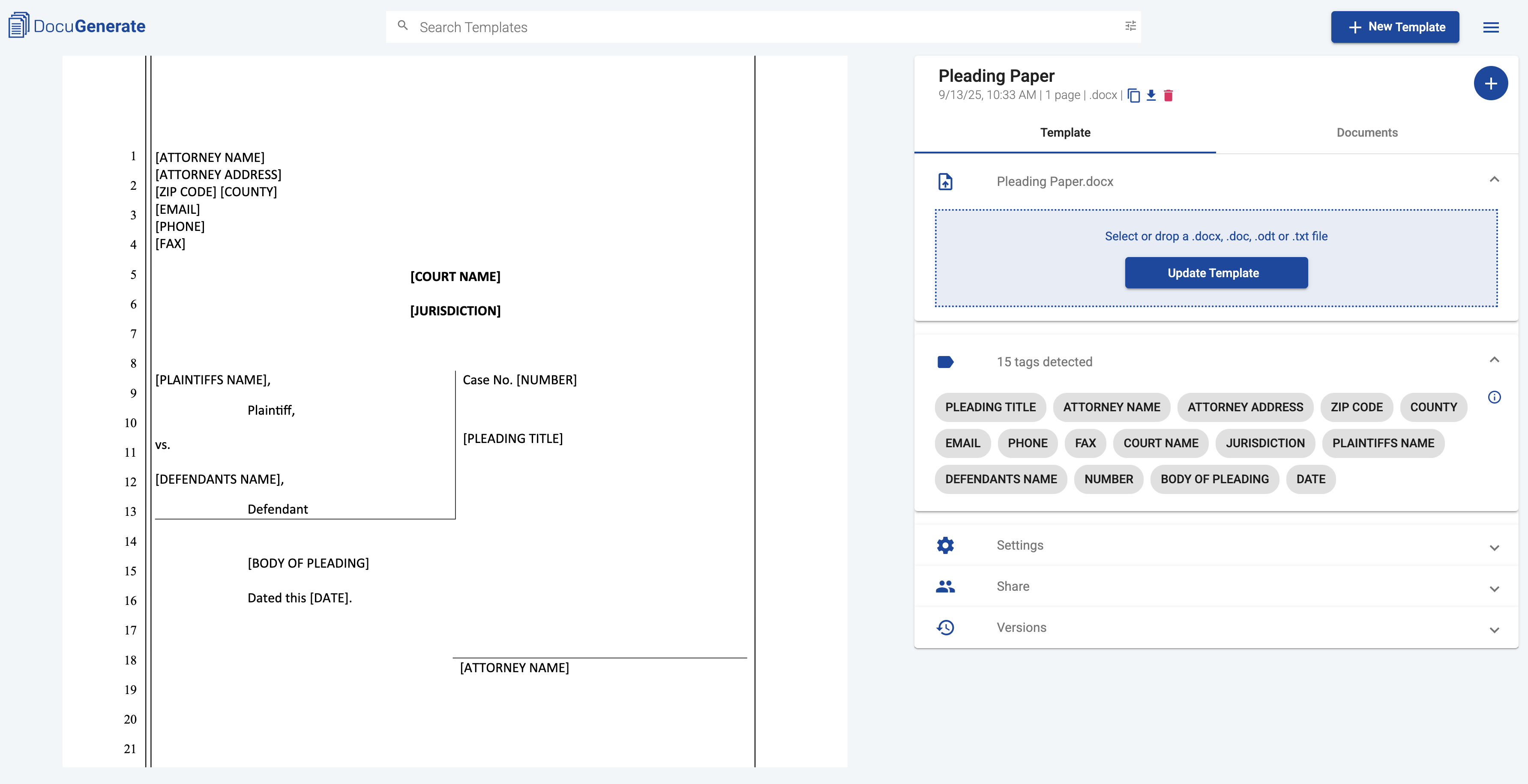The width and height of the screenshot is (1528, 784).
Task: Expand the Settings section
Action: pos(1494,548)
